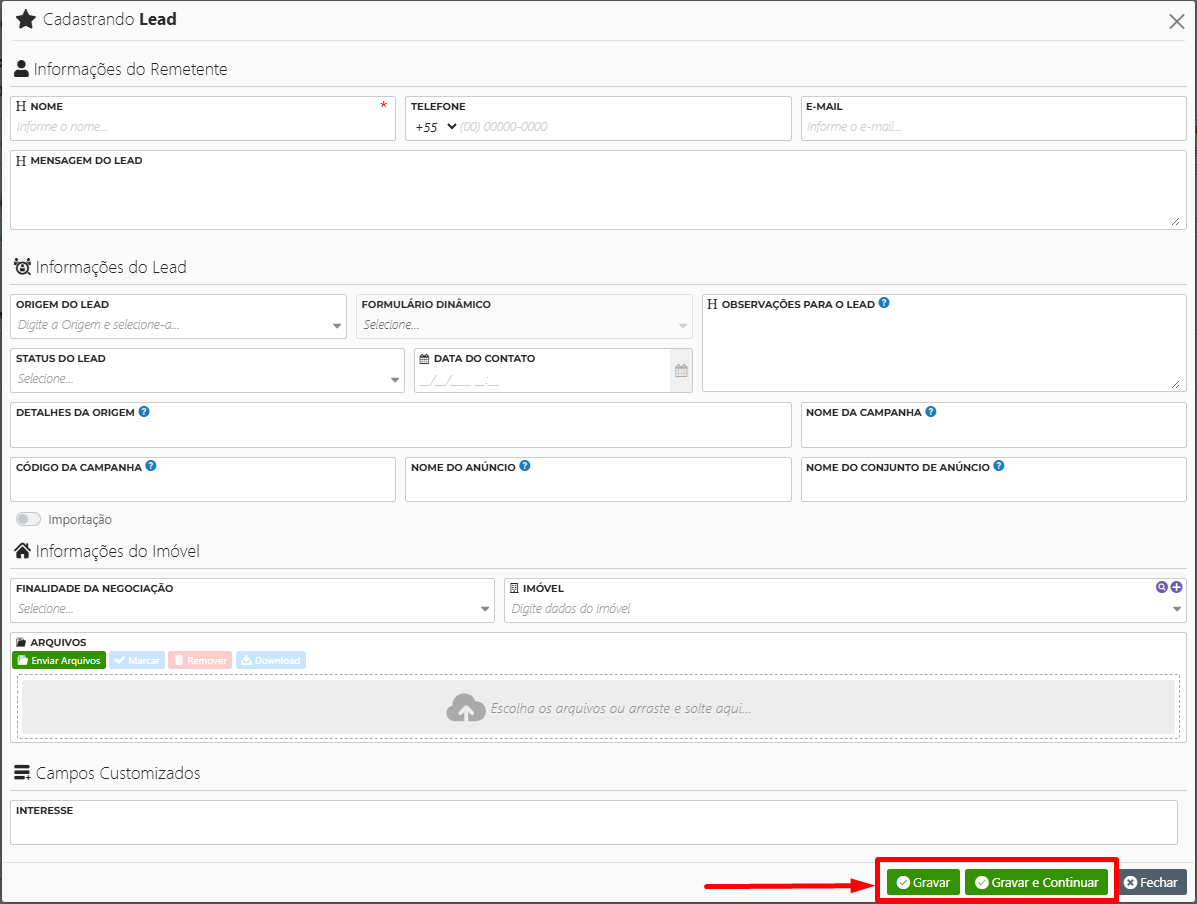1197x904 pixels.
Task: Click help icon beside Código da Campanha
Action: coord(151,466)
